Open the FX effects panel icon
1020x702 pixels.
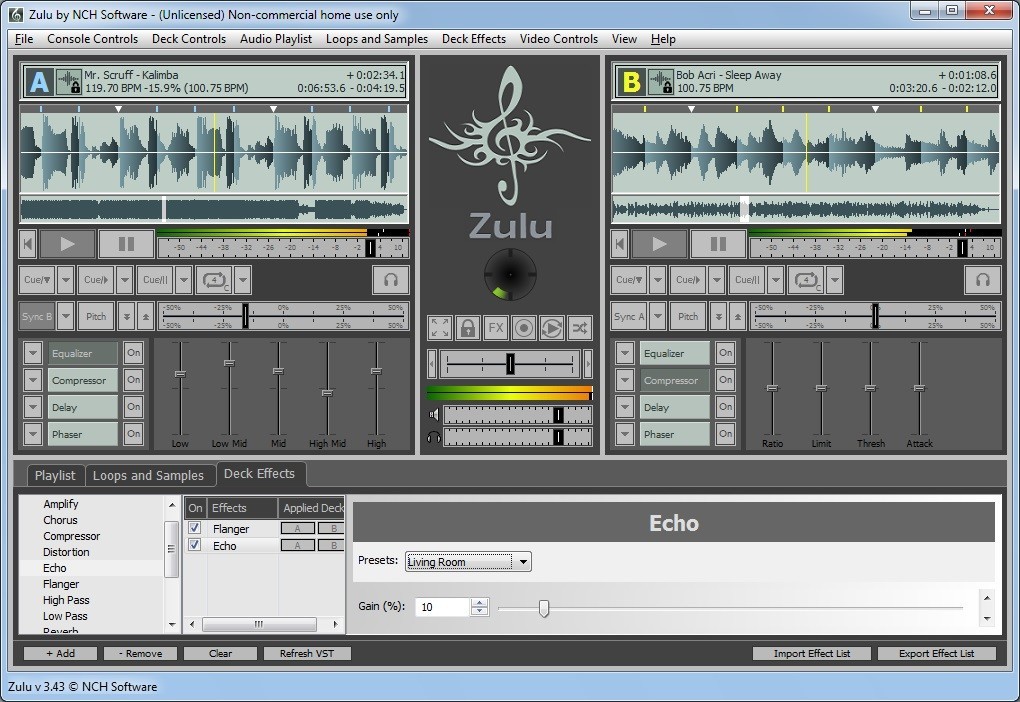pyautogui.click(x=496, y=327)
